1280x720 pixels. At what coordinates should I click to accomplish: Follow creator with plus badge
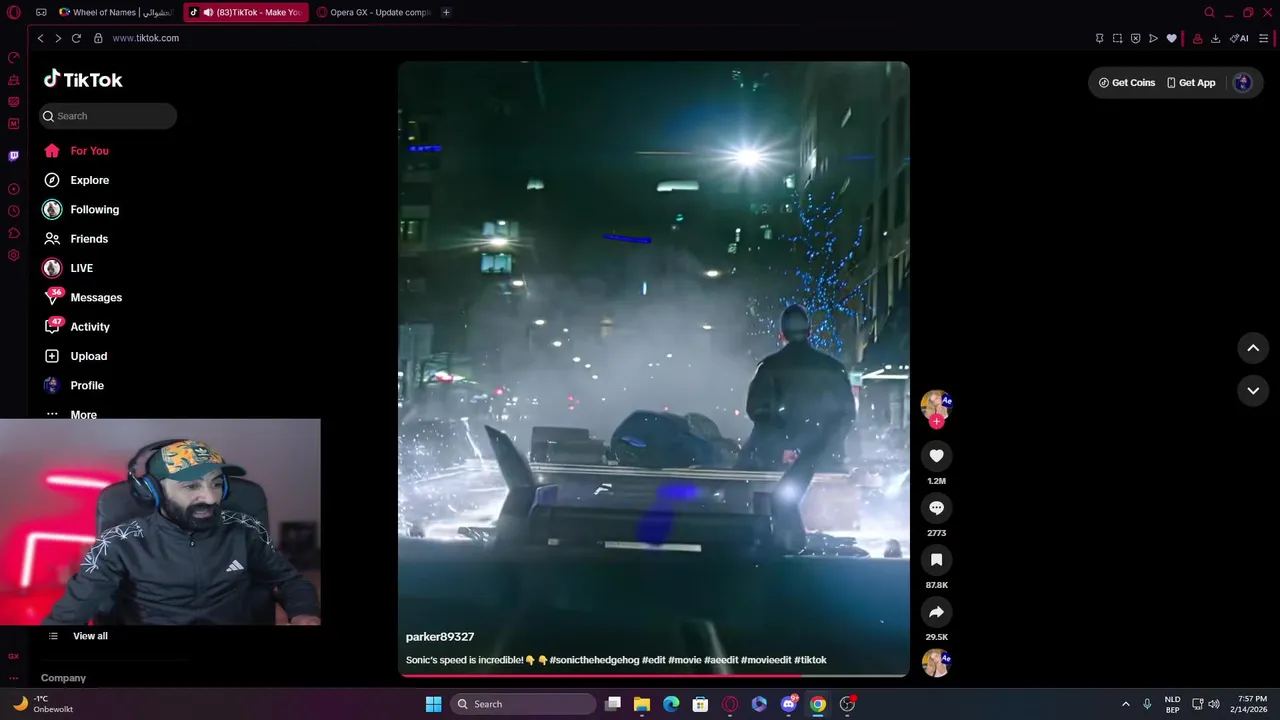(x=936, y=422)
